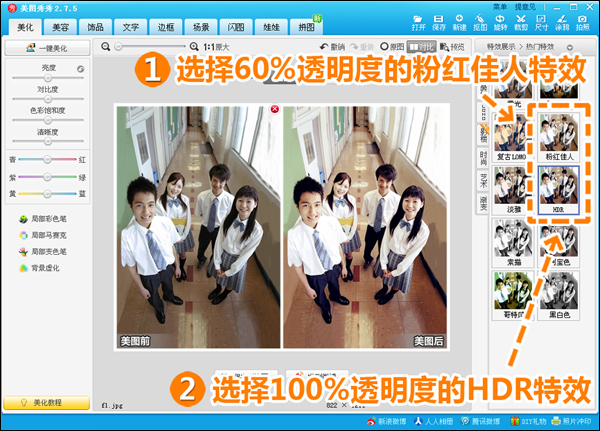Undo the last edit with 撤销

[333, 47]
